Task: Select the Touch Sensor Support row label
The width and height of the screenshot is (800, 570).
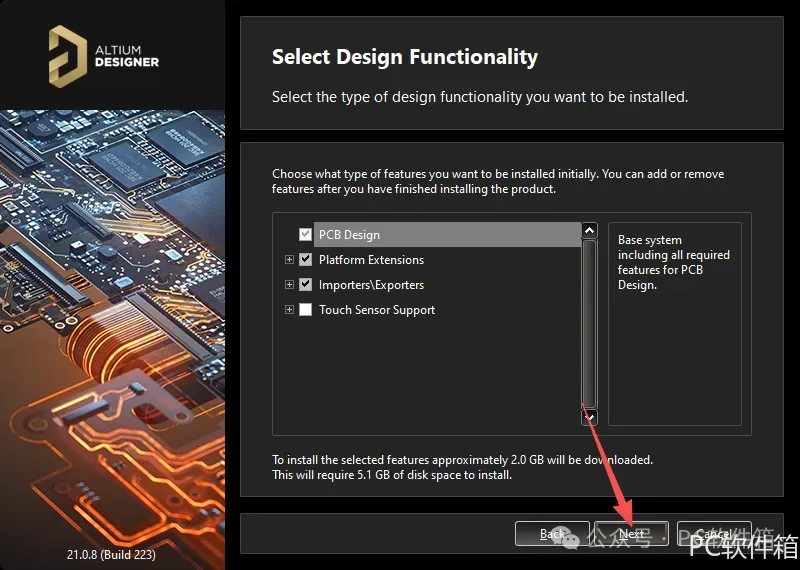Action: 377,310
